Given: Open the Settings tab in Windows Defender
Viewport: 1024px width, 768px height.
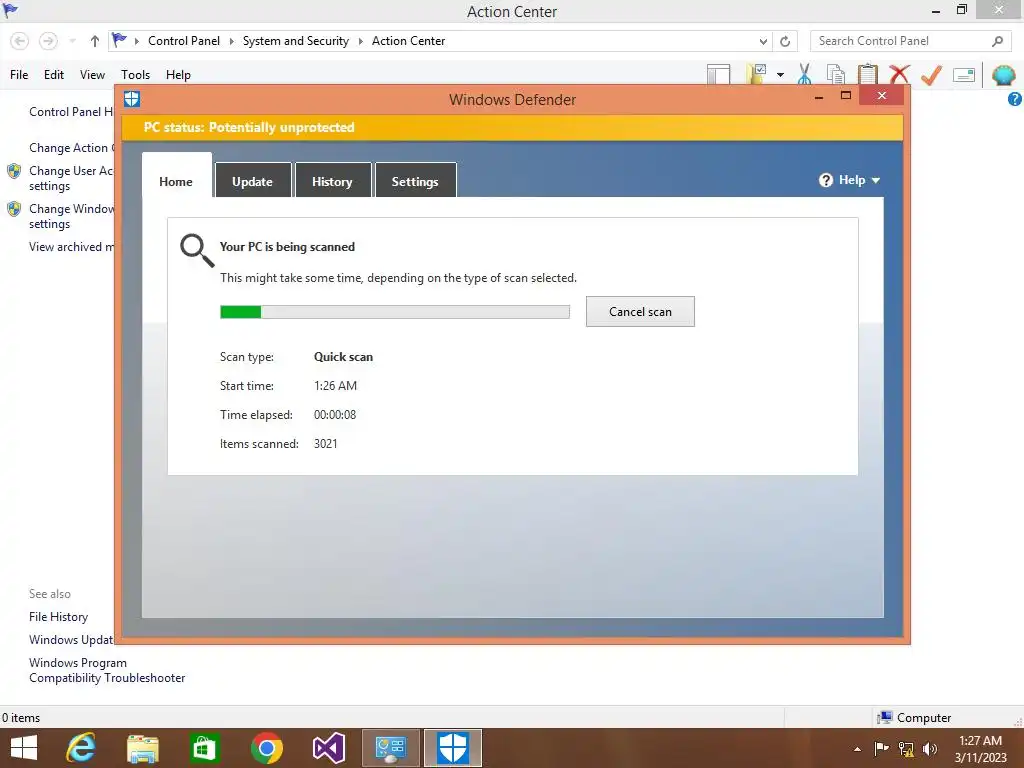Looking at the screenshot, I should (x=415, y=181).
